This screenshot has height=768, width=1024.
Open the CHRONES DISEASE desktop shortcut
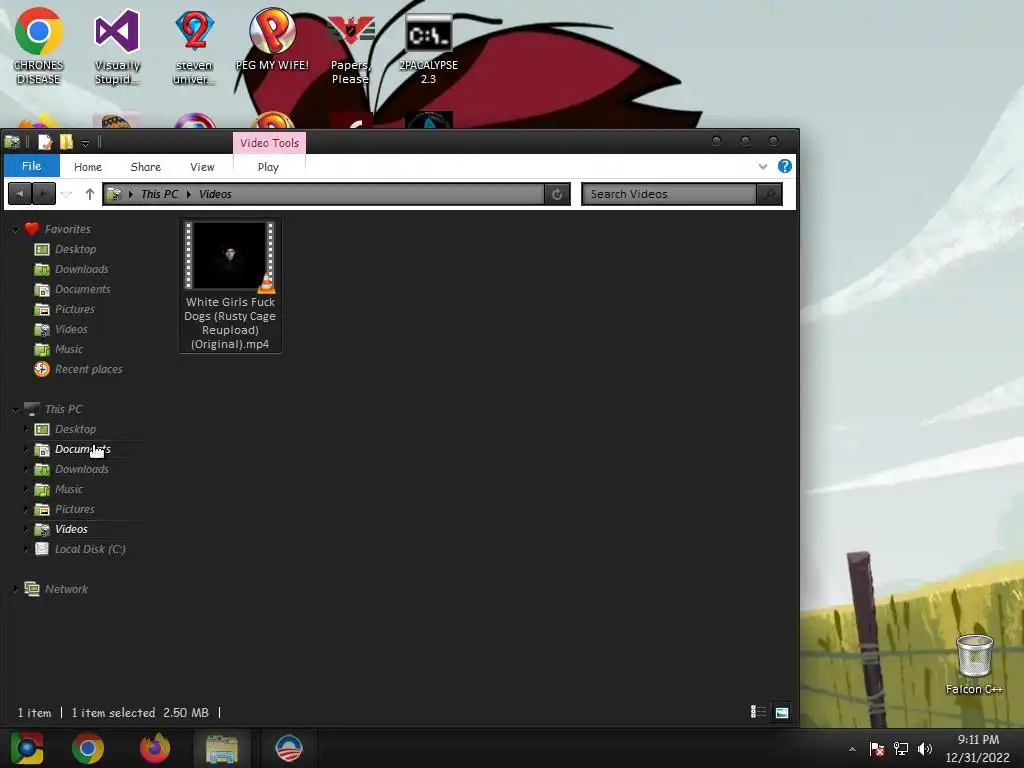pyautogui.click(x=39, y=46)
